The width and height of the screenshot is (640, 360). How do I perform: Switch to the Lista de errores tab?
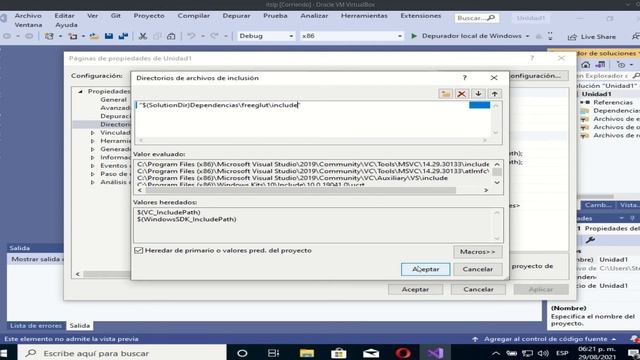pos(36,326)
